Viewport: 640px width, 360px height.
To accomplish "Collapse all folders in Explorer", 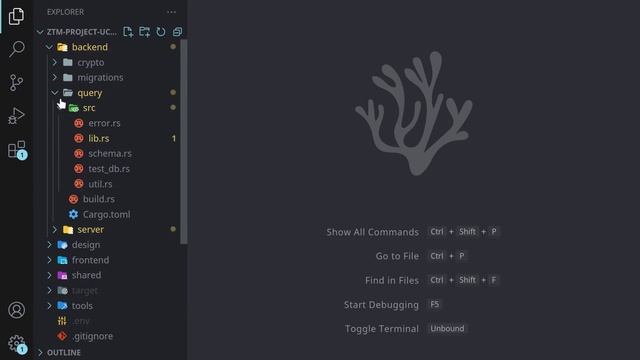I will click(177, 32).
